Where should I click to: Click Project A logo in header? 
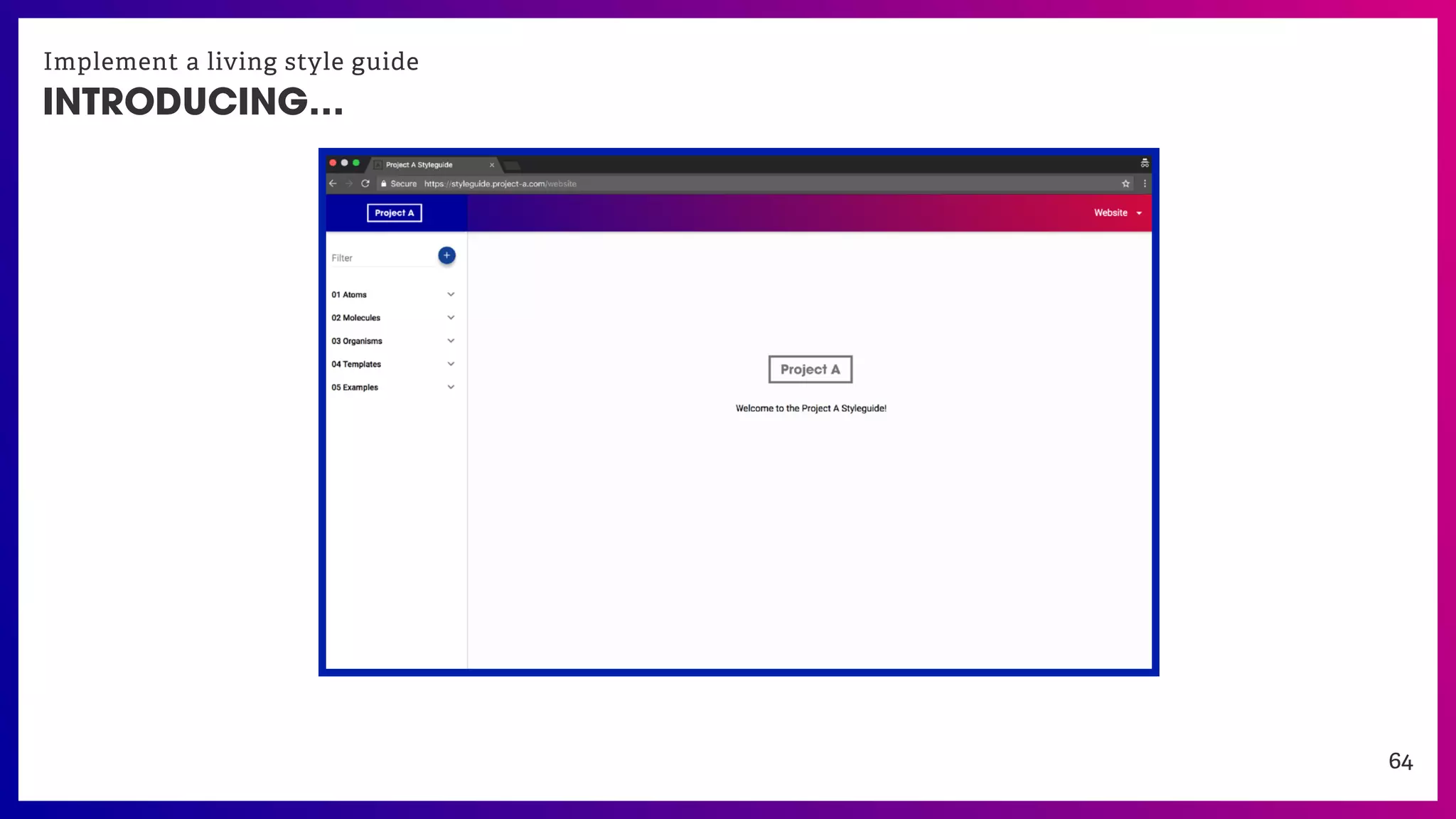[x=395, y=213]
